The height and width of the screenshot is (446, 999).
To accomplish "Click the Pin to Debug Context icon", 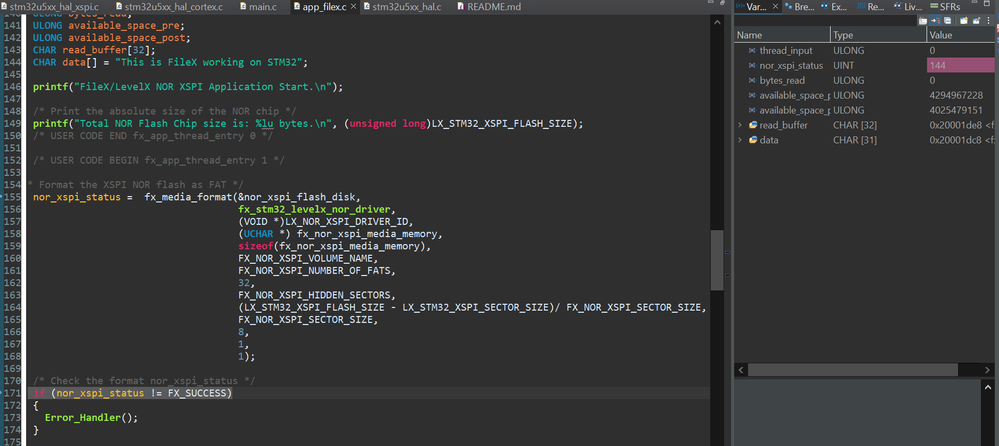I will coord(976,20).
